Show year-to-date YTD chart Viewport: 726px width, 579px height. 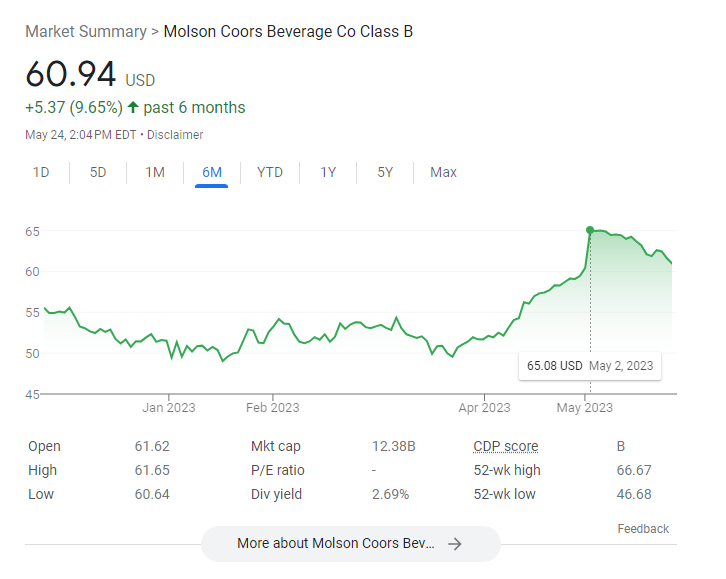pyautogui.click(x=270, y=172)
